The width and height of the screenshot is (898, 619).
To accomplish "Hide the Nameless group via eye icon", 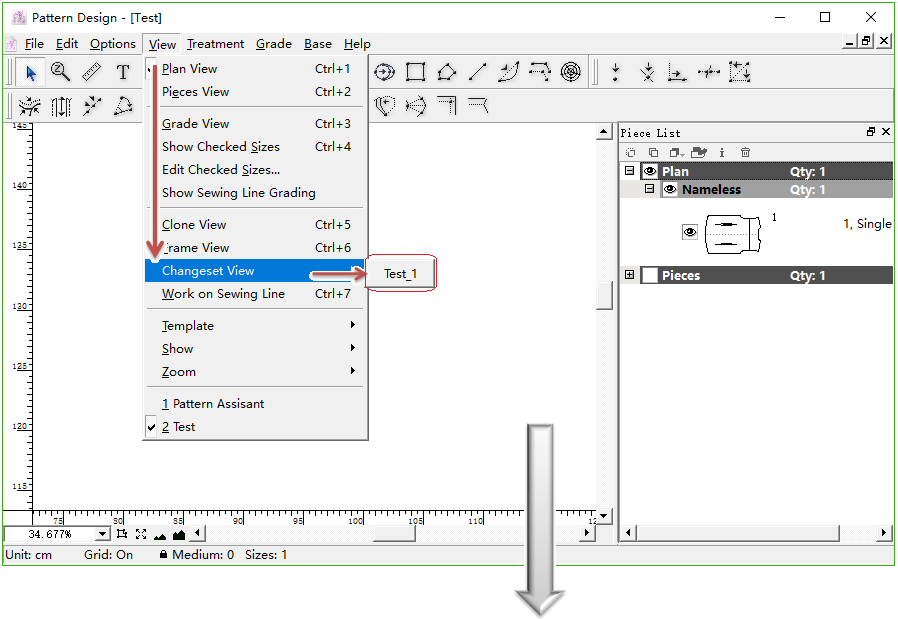I will pos(670,190).
